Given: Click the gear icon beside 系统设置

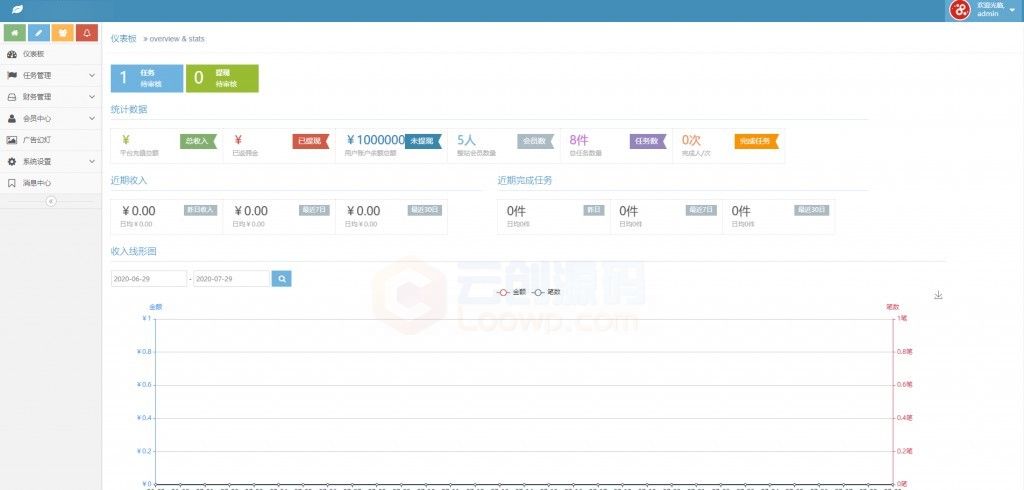Looking at the screenshot, I should pyautogui.click(x=12, y=161).
